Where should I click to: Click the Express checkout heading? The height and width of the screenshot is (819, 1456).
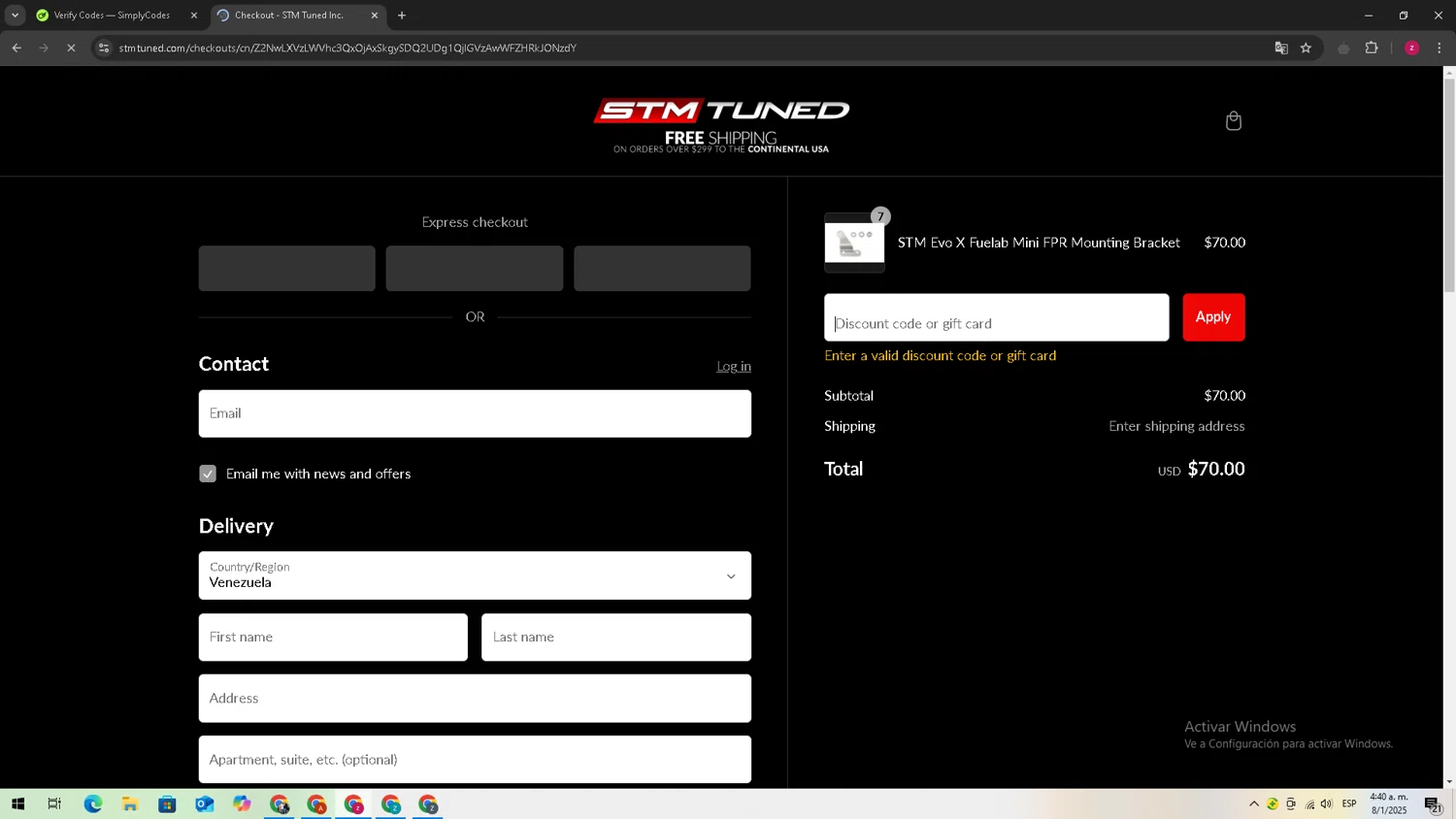(x=475, y=222)
